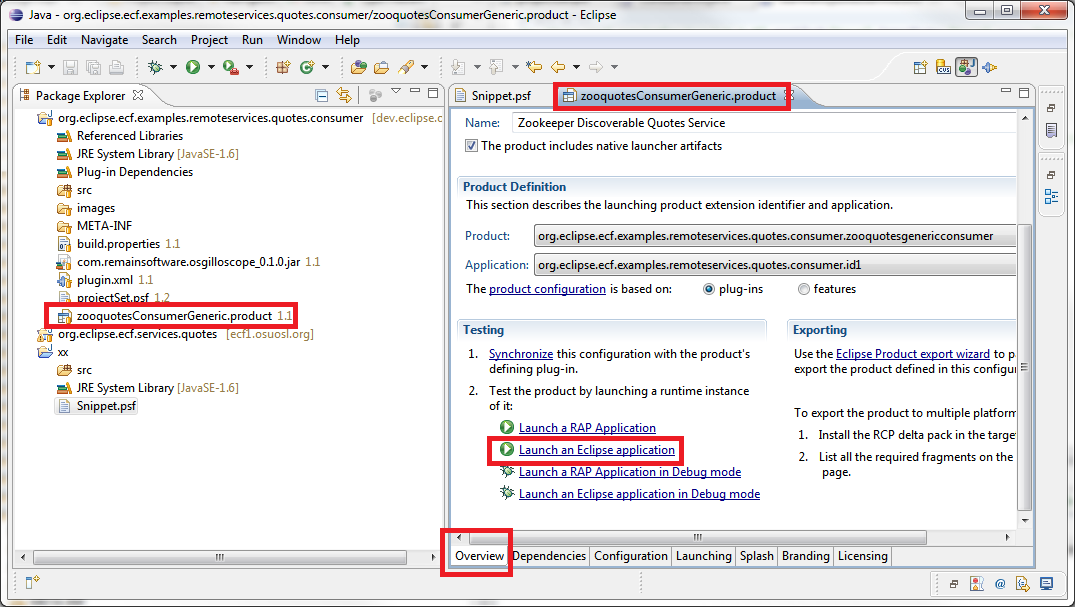Click the Open Task folder icon

point(381,67)
